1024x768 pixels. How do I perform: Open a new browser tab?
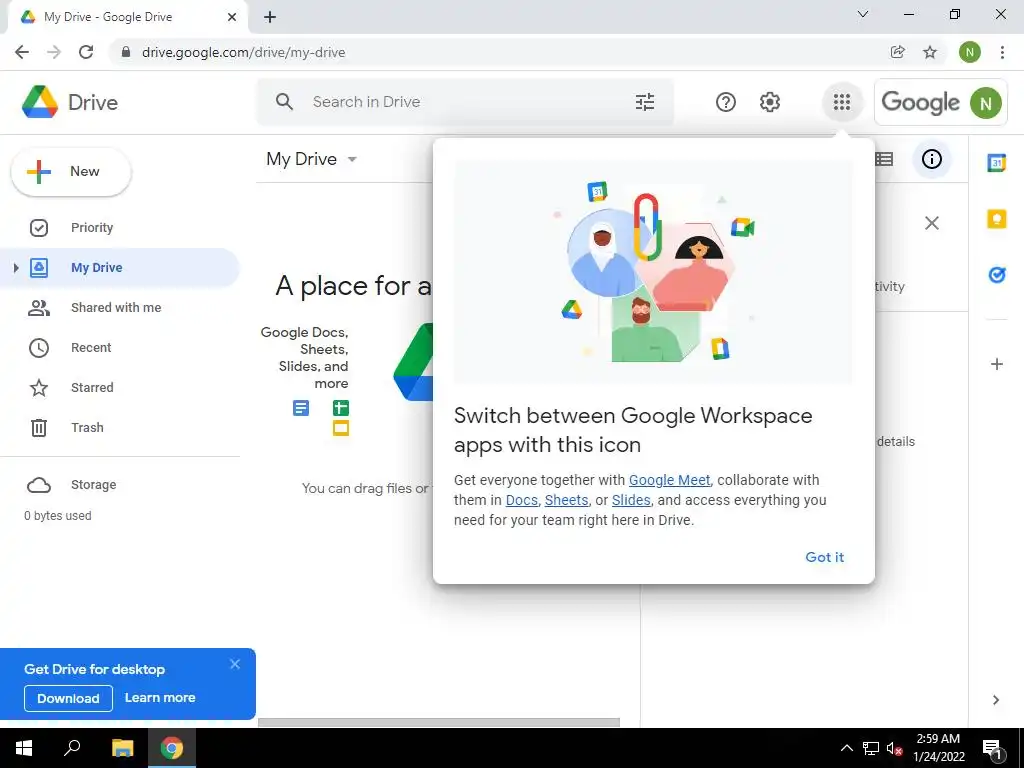point(270,17)
